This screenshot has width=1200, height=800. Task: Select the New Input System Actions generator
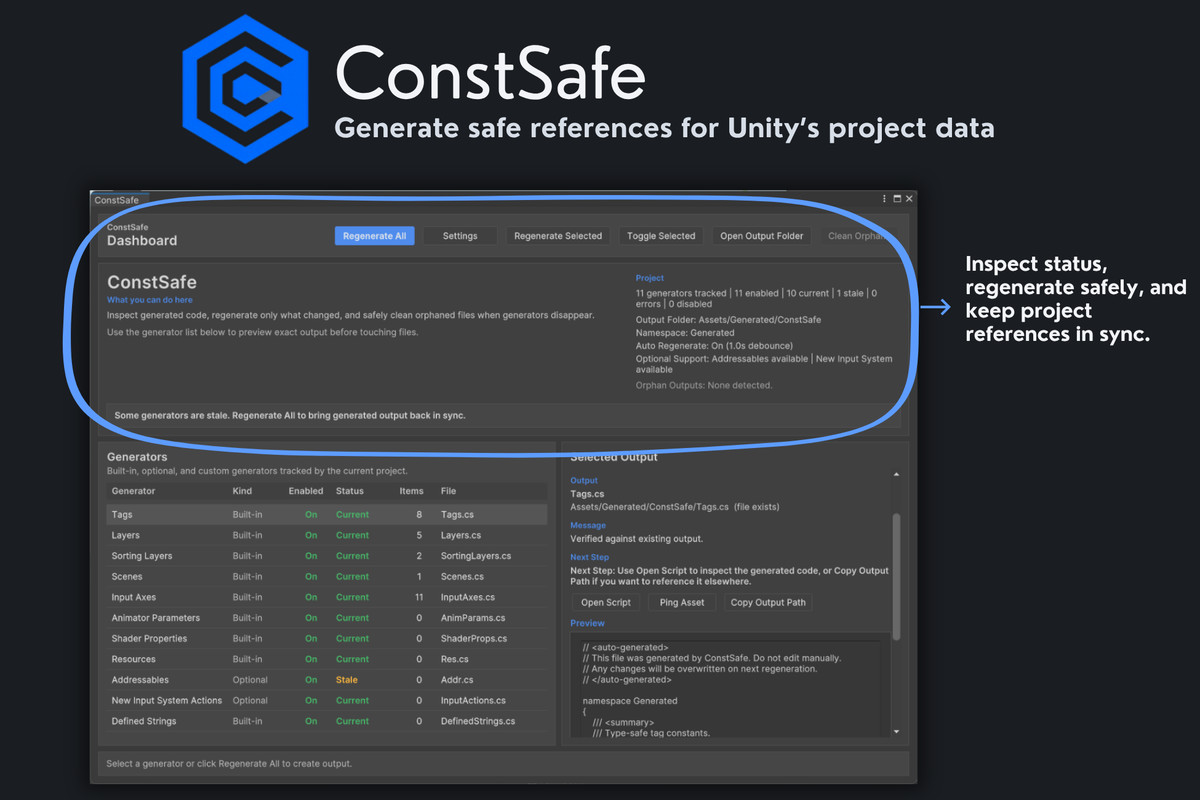coord(327,701)
